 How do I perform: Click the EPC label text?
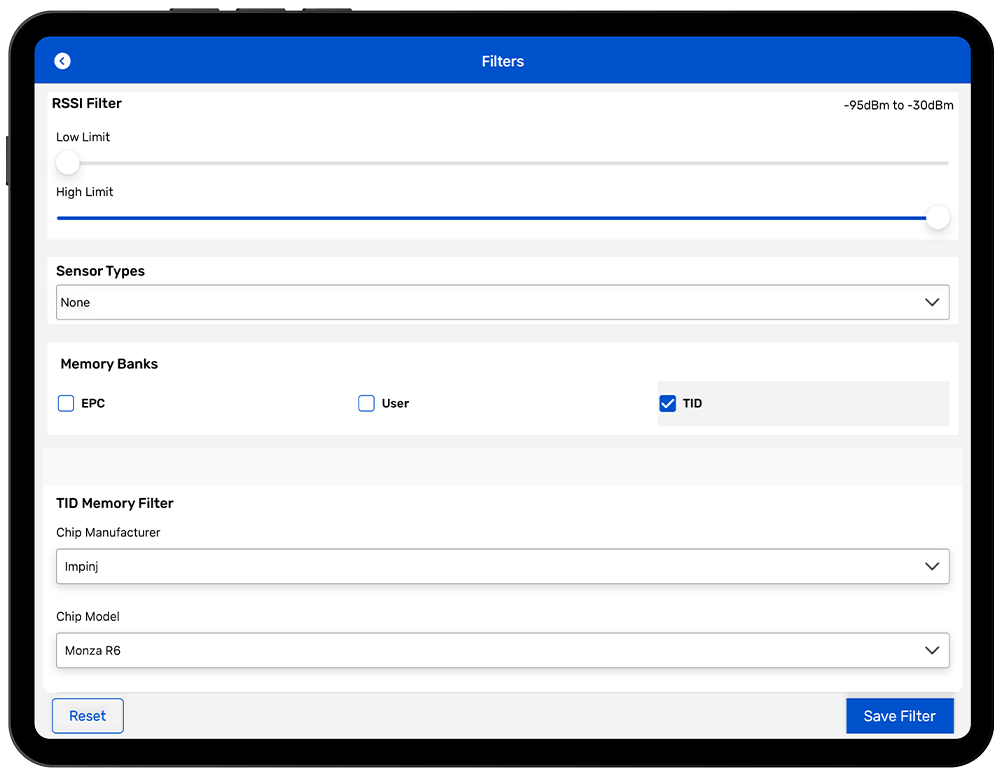pyautogui.click(x=93, y=403)
